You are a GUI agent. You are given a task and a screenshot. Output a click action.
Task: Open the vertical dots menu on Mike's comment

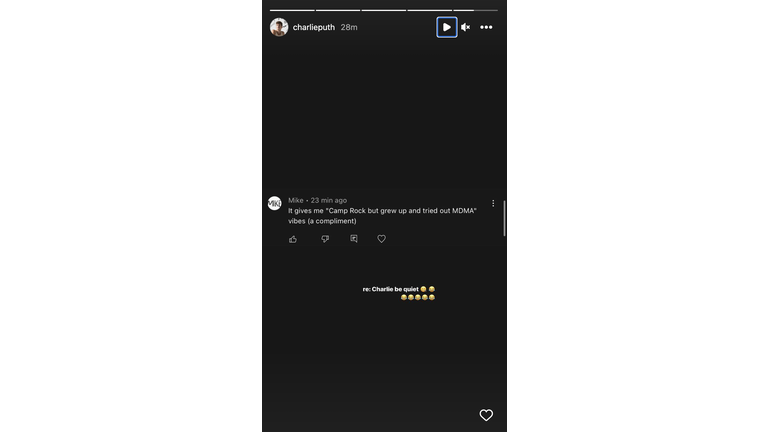(493, 203)
